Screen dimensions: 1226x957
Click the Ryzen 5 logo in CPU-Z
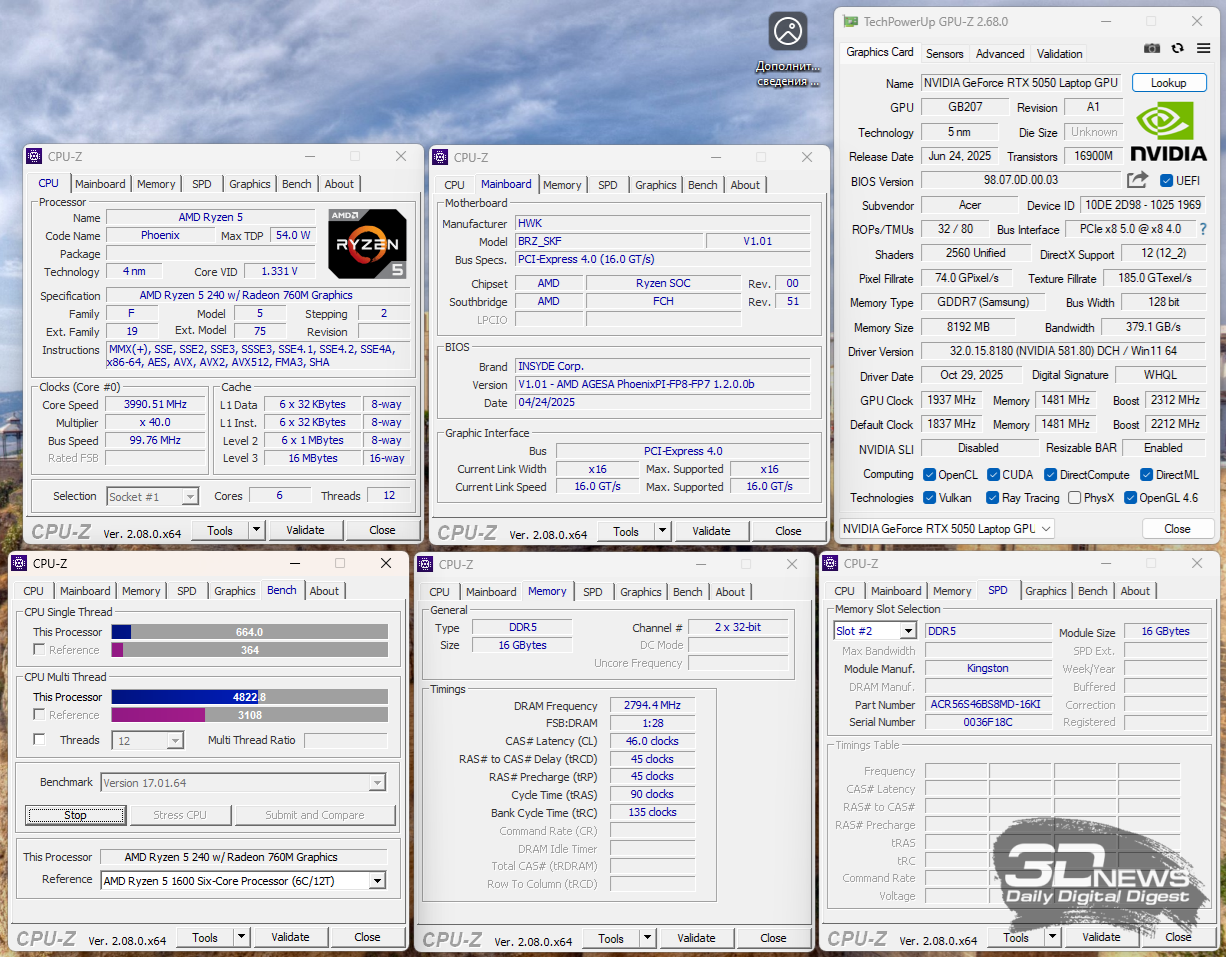(367, 243)
